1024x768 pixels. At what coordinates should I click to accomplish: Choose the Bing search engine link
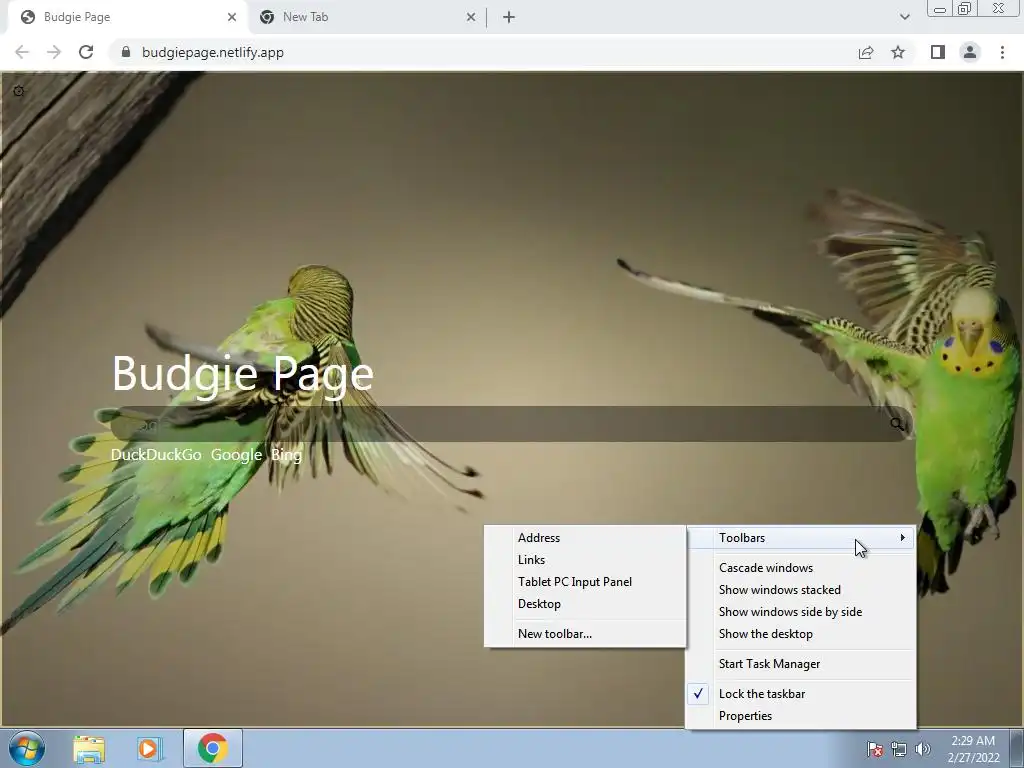pyautogui.click(x=287, y=455)
